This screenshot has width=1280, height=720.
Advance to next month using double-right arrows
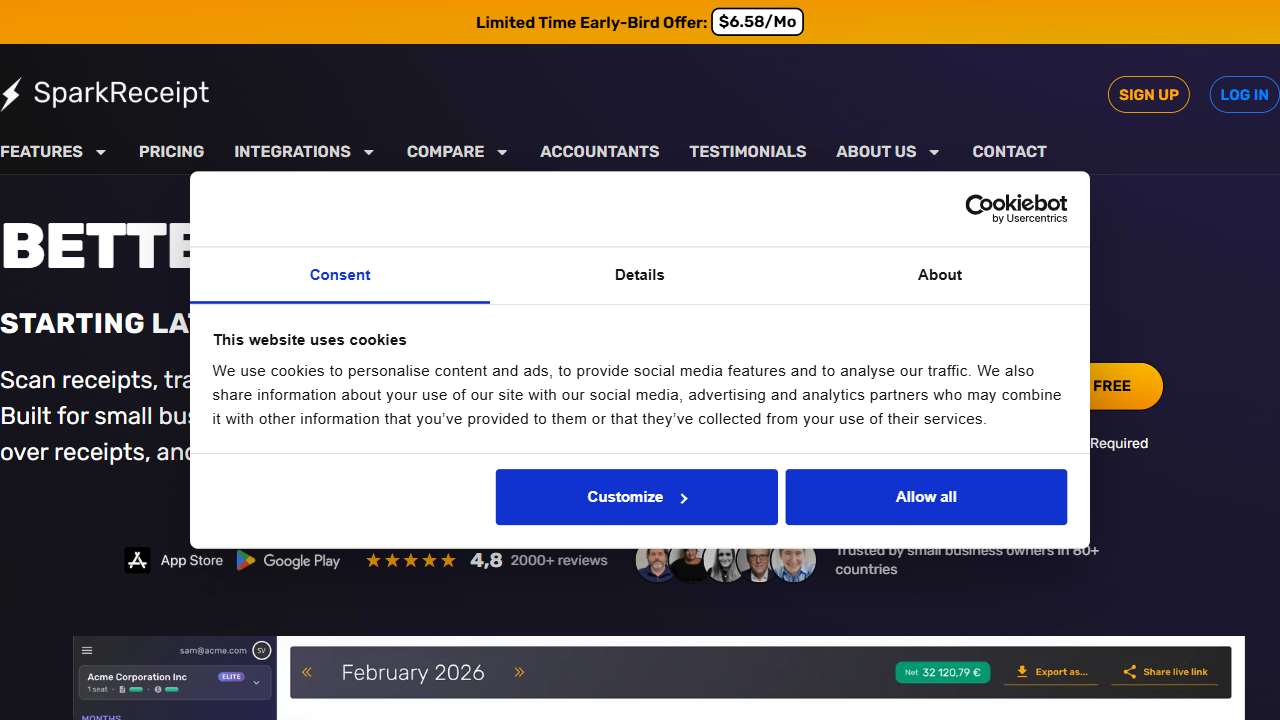pyautogui.click(x=519, y=672)
